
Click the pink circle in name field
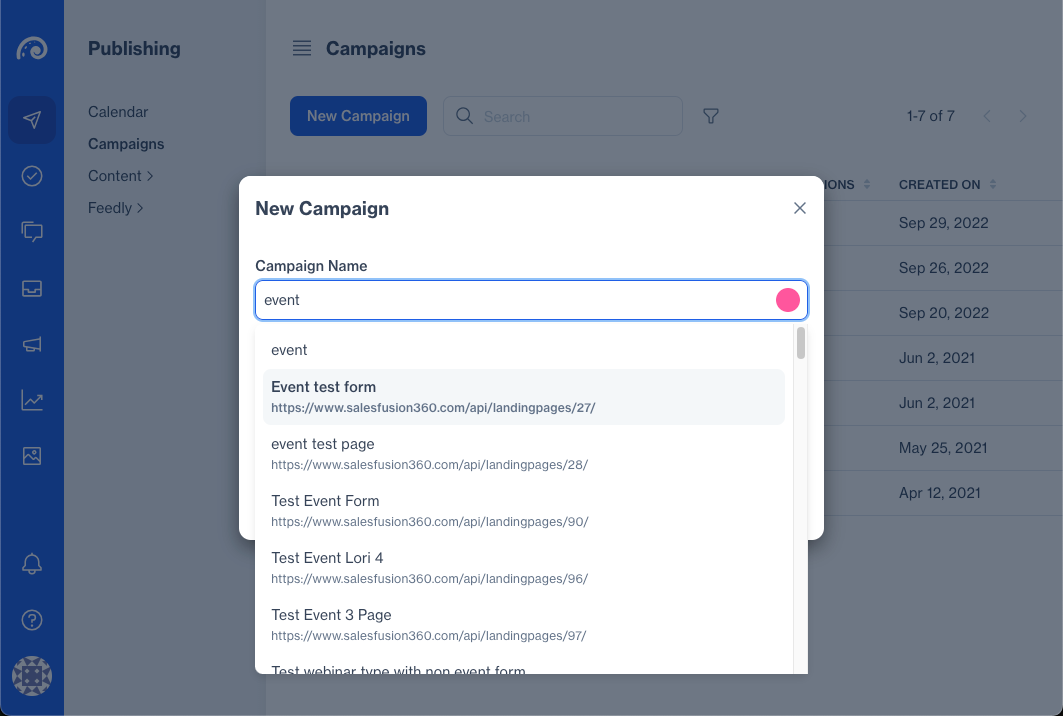(788, 300)
